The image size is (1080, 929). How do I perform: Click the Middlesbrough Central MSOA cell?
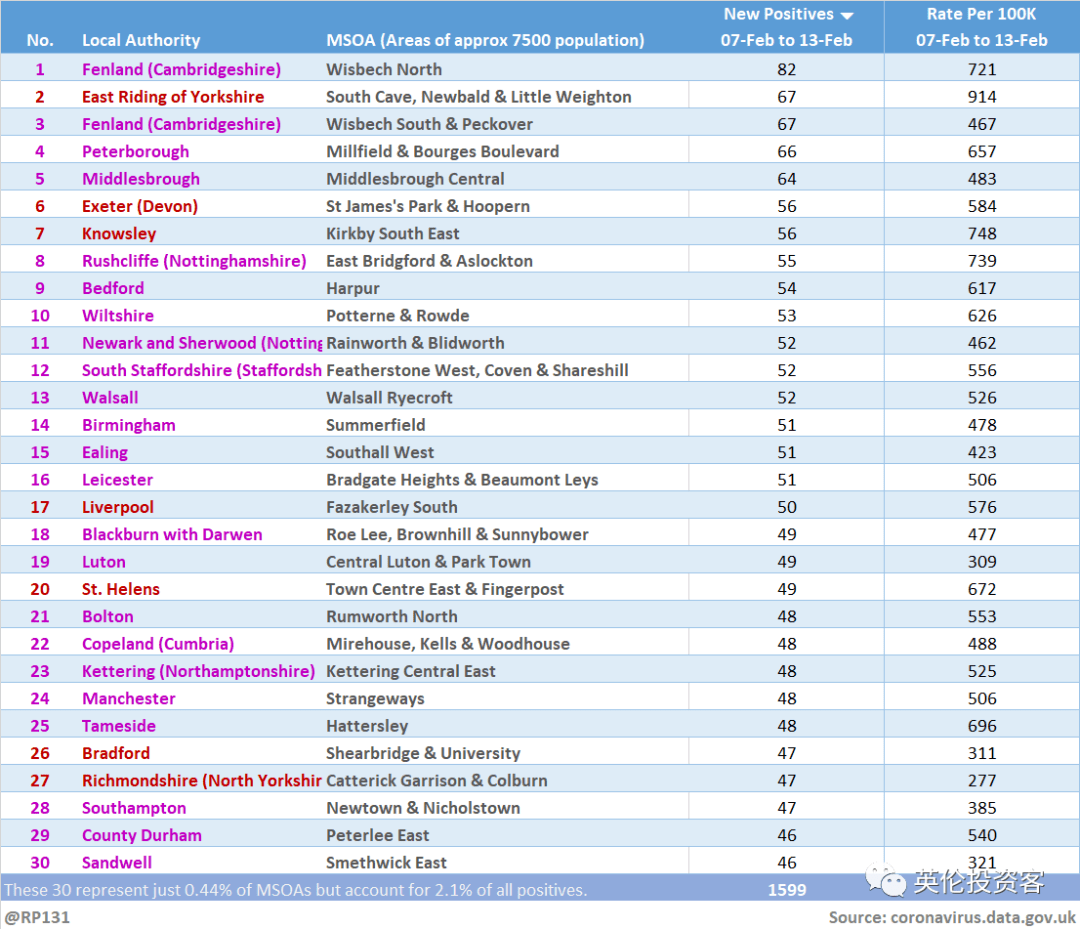(x=415, y=179)
